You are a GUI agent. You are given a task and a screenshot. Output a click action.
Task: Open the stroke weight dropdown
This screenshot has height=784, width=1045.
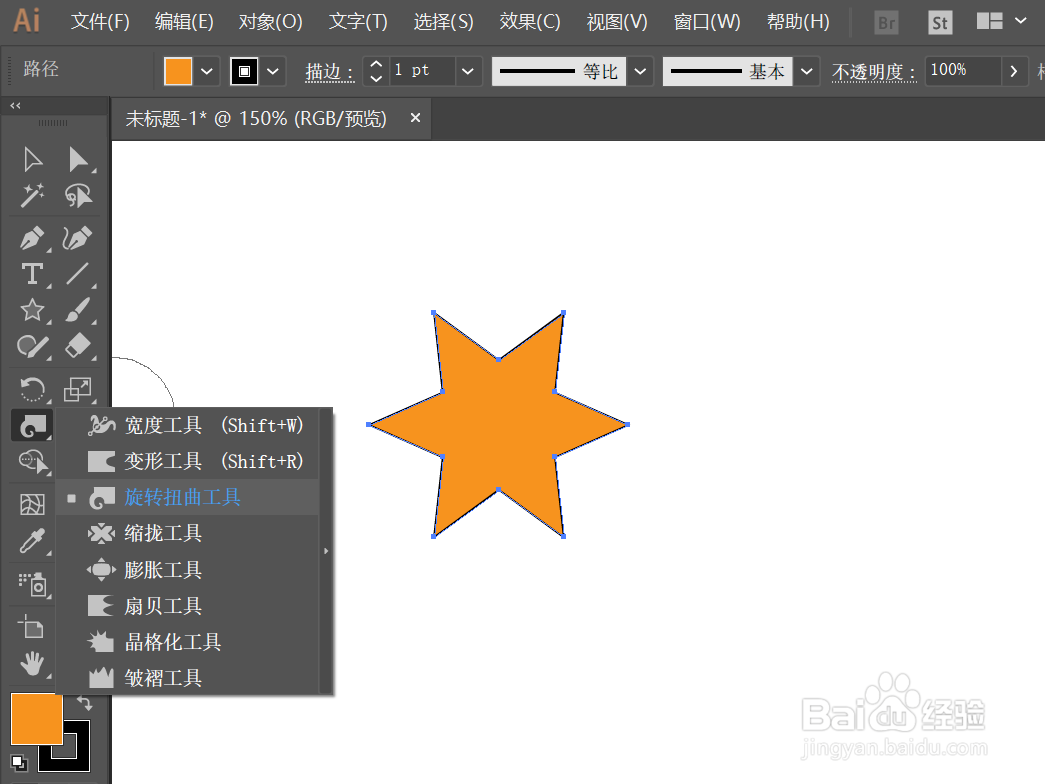(x=467, y=71)
